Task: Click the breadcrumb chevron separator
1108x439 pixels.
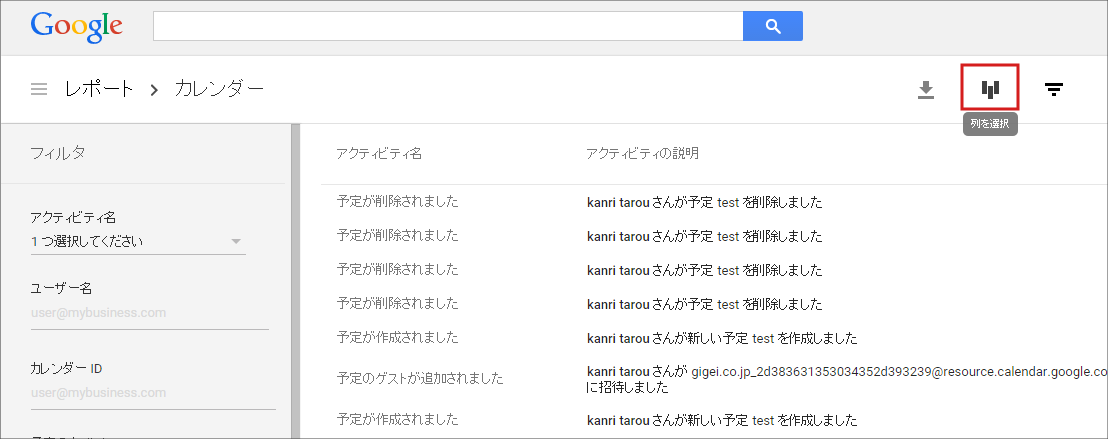Action: [x=154, y=90]
